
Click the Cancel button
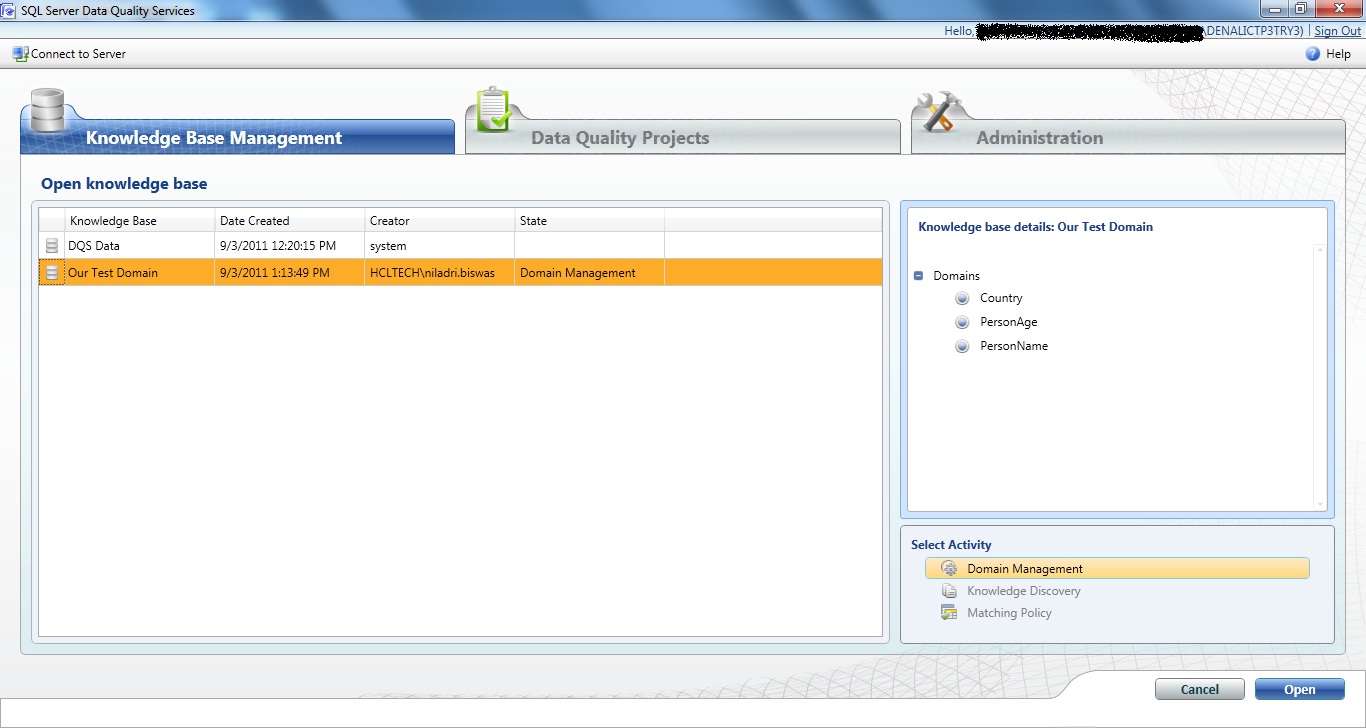click(1200, 689)
